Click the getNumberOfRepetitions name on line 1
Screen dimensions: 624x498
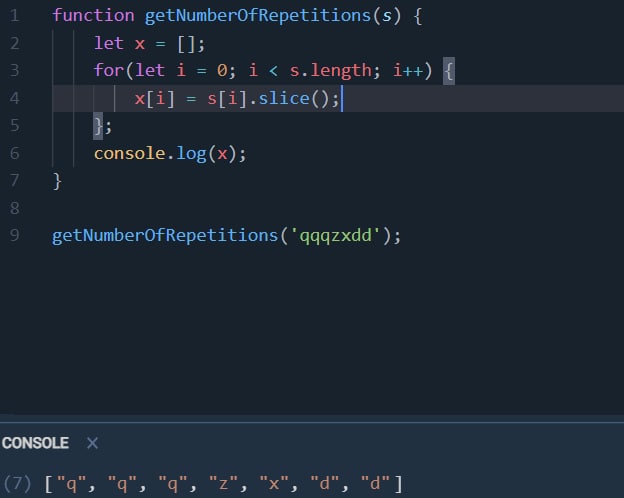tap(257, 16)
